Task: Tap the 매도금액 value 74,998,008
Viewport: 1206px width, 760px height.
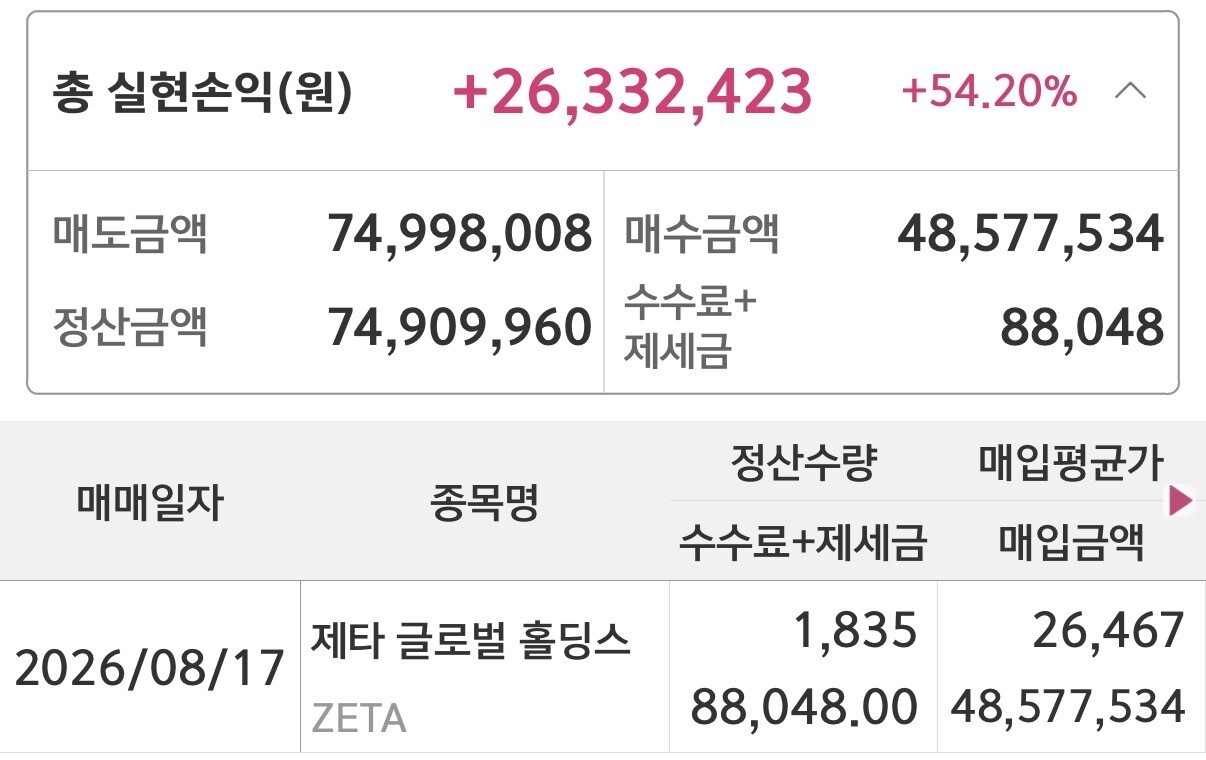Action: pos(460,235)
